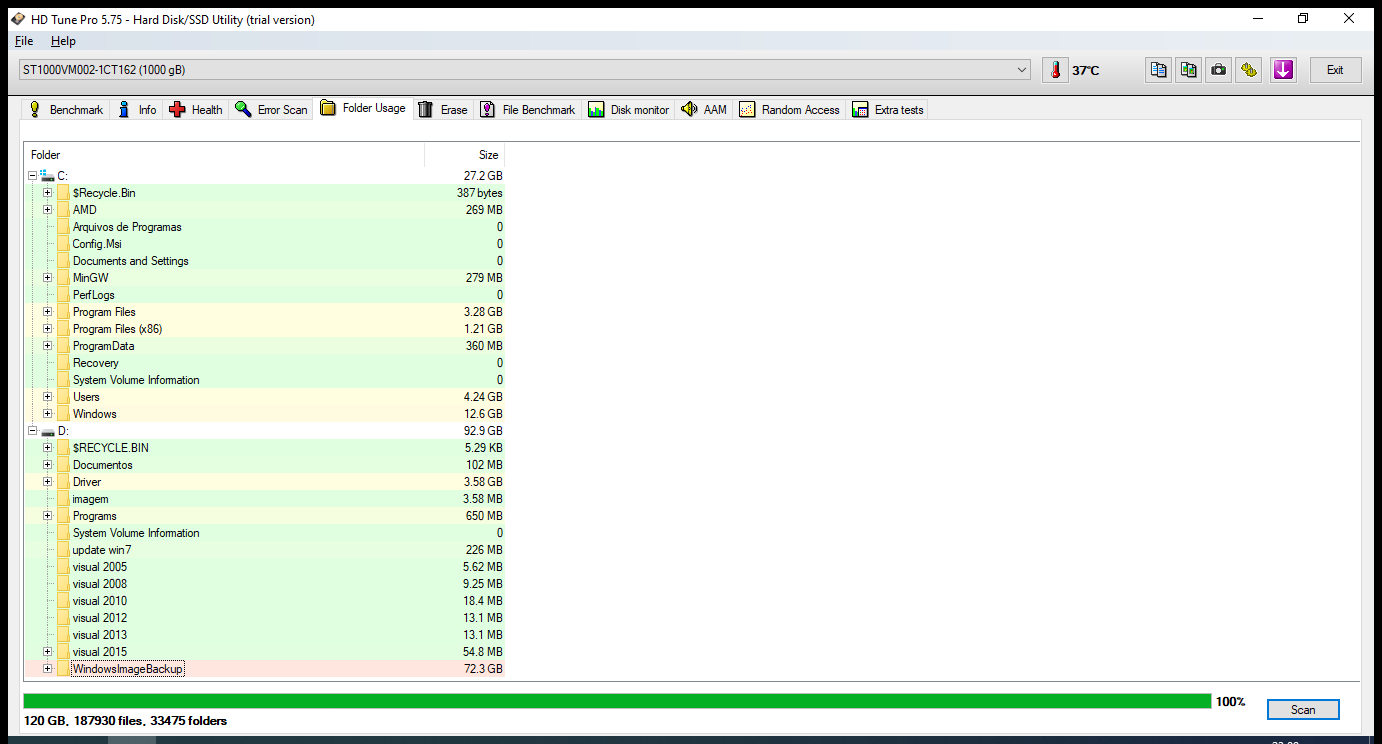This screenshot has height=744, width=1382.
Task: Switch to File Benchmark tab
Action: pos(527,110)
